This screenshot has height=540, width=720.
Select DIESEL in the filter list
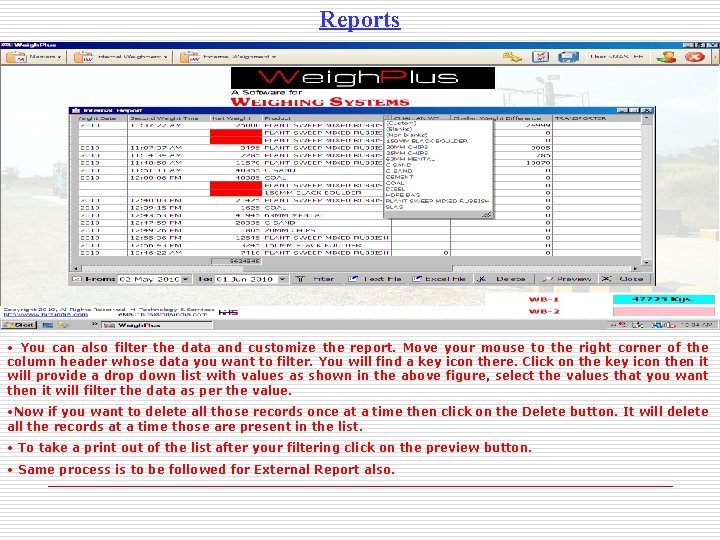pyautogui.click(x=396, y=189)
